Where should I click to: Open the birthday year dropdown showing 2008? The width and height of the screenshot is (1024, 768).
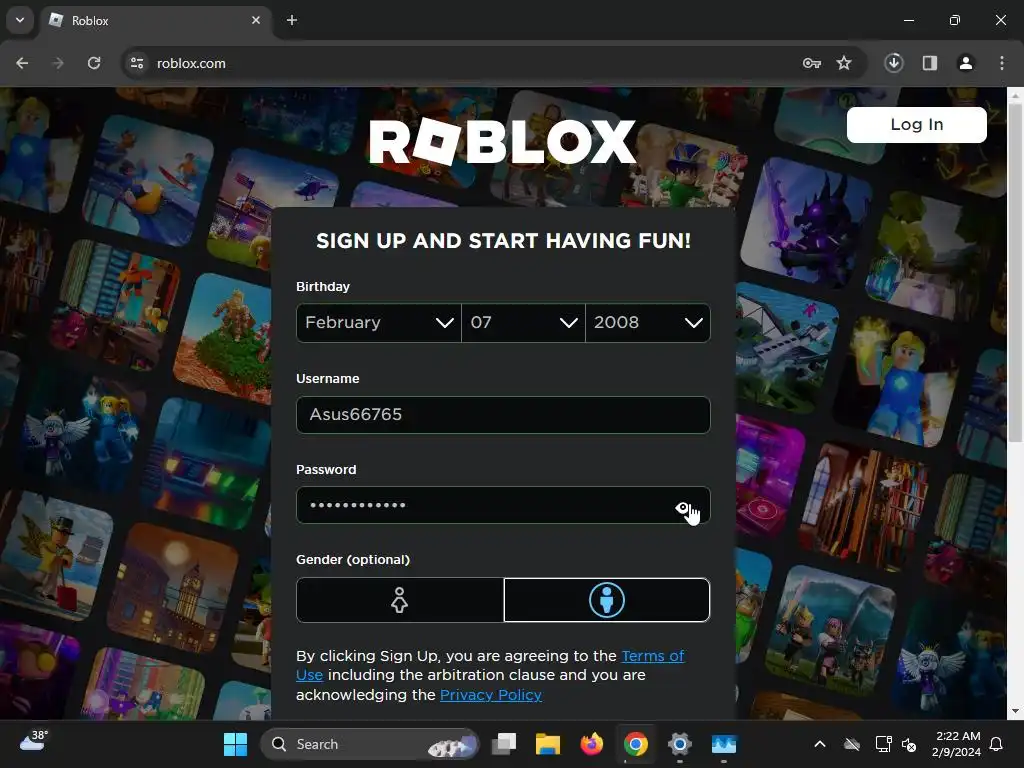(x=648, y=323)
